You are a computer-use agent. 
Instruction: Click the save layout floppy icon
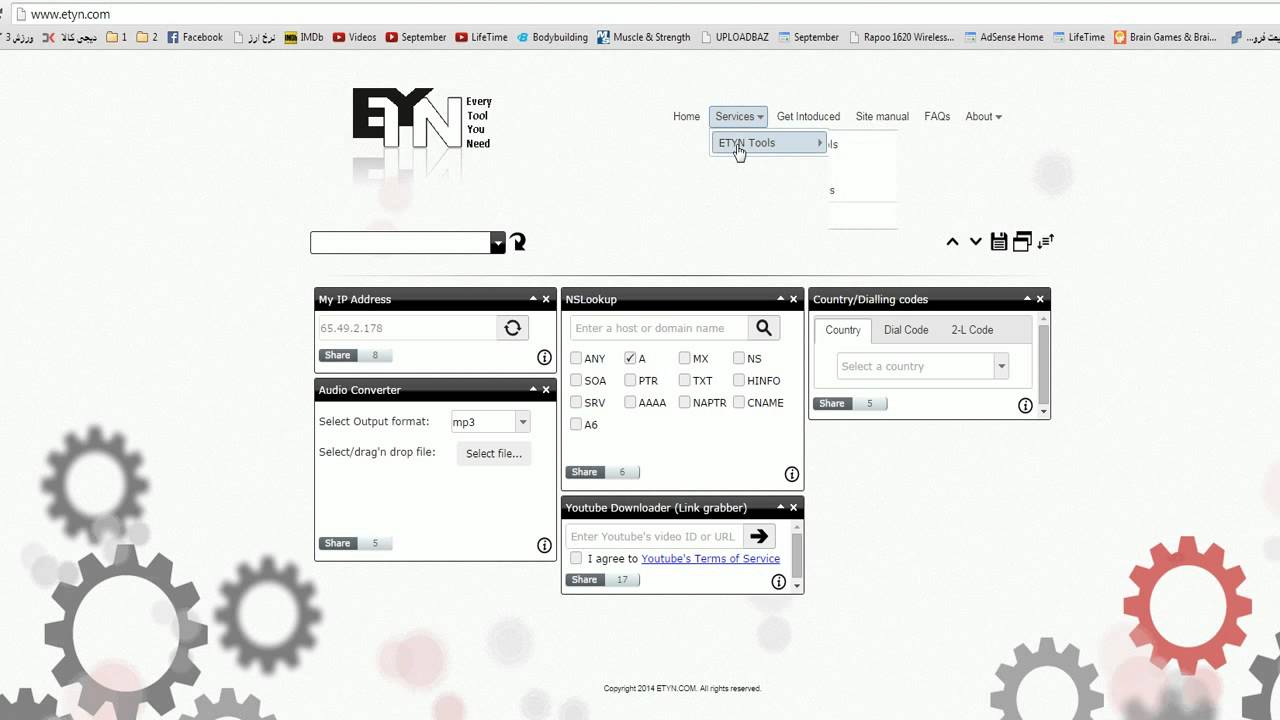point(998,241)
